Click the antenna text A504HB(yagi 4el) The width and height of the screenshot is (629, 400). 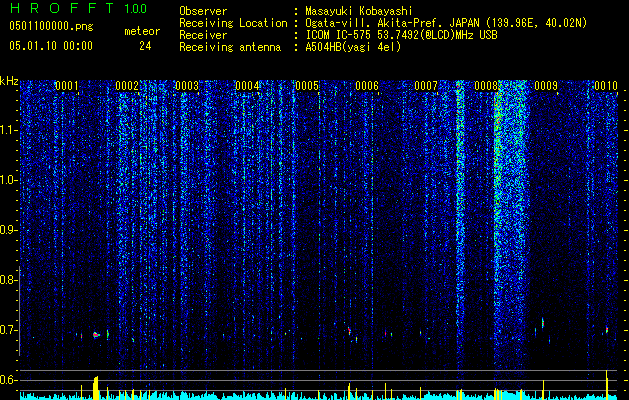[353, 47]
